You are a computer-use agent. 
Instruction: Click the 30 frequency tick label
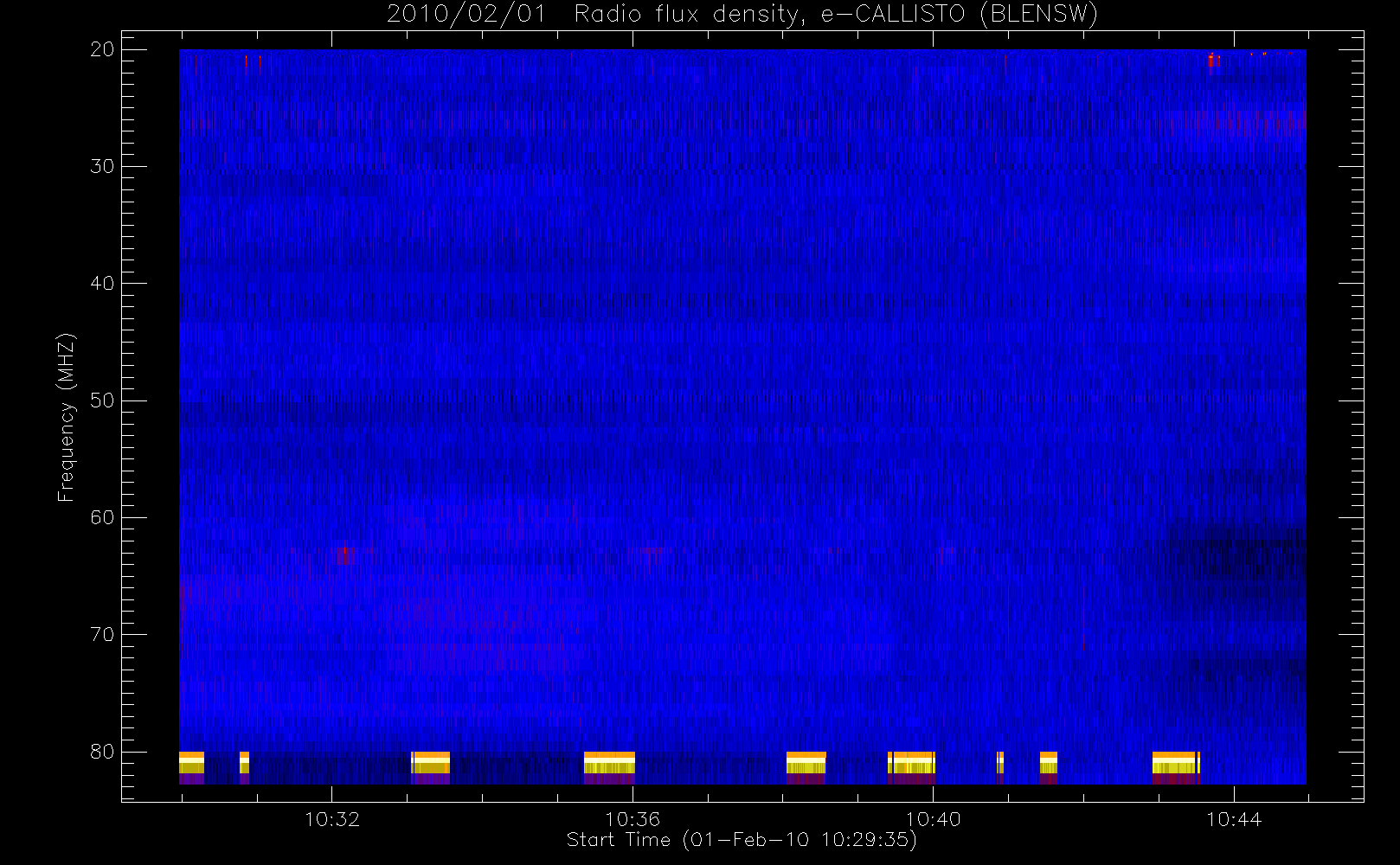[102, 166]
